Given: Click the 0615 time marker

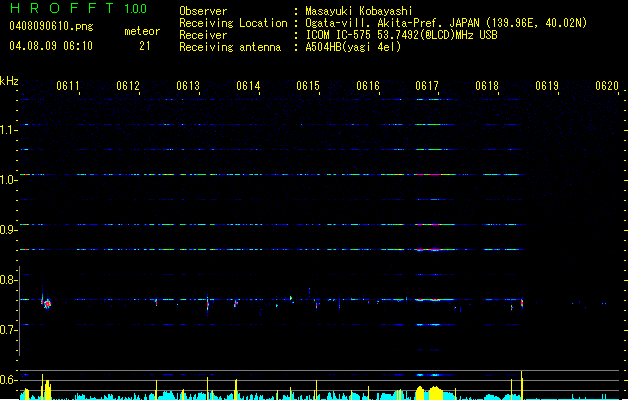Looking at the screenshot, I should (x=308, y=86).
